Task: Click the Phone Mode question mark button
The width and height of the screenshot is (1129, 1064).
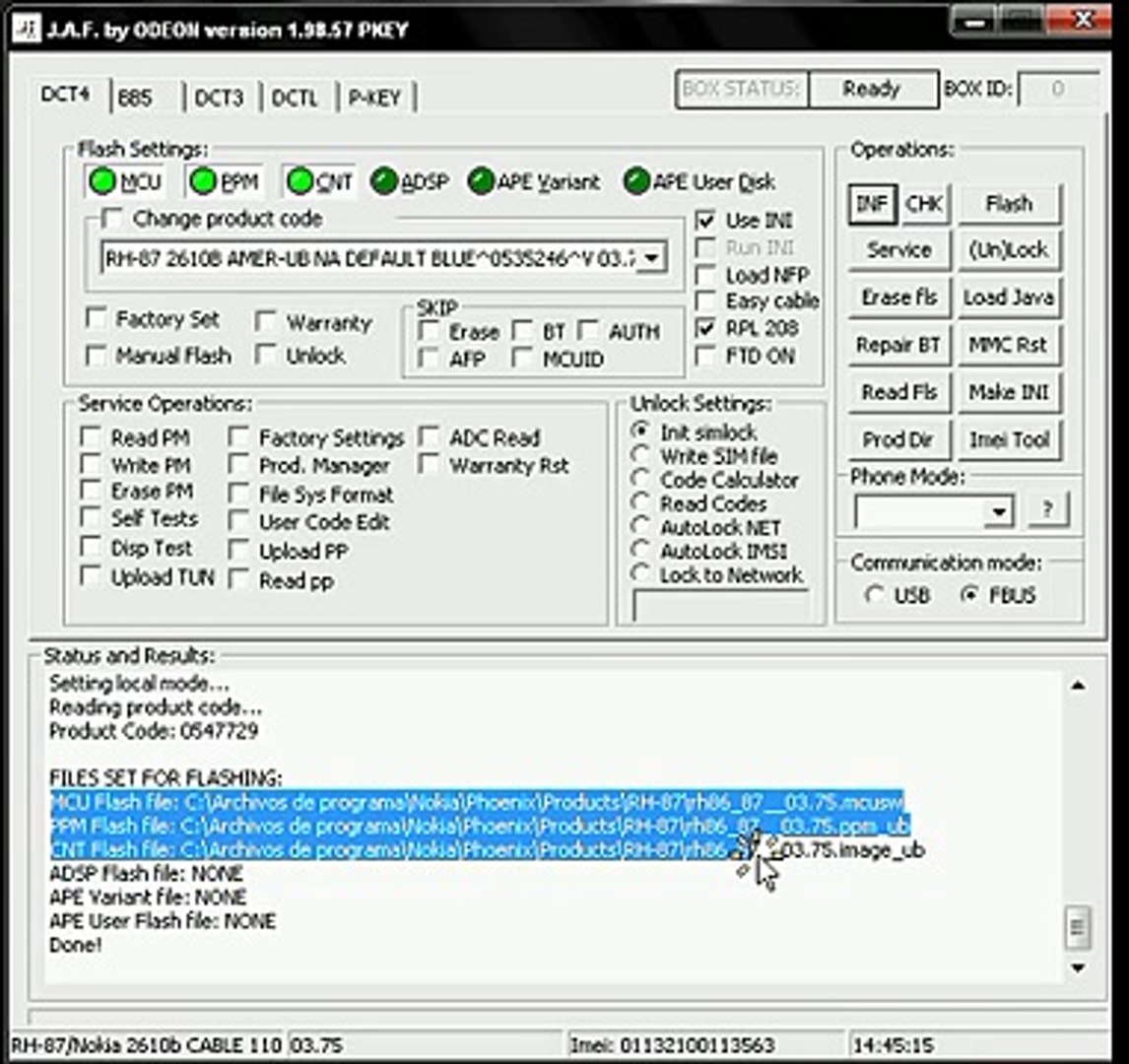Action: coord(1047,509)
